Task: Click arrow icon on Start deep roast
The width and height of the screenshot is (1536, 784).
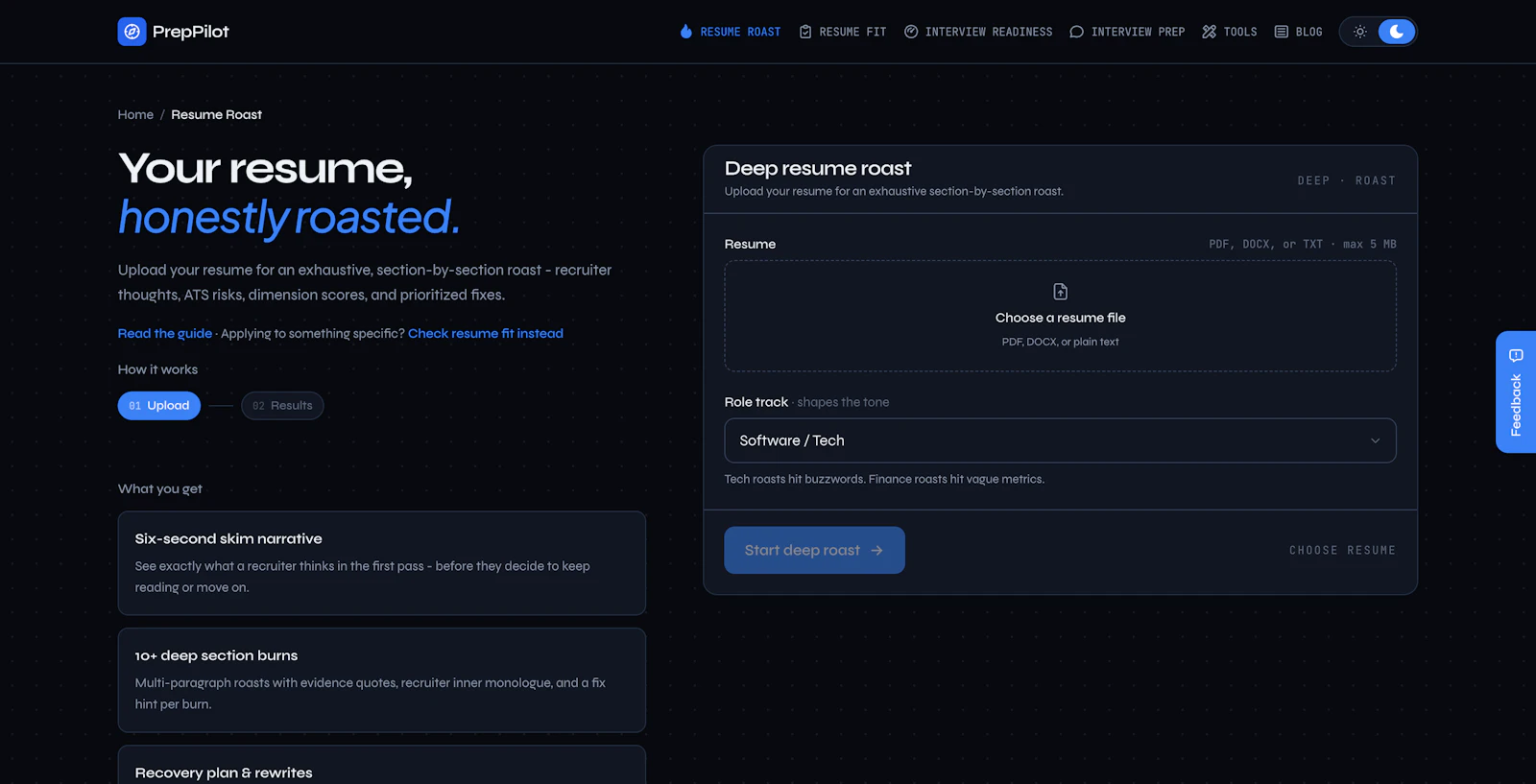Action: pos(876,551)
